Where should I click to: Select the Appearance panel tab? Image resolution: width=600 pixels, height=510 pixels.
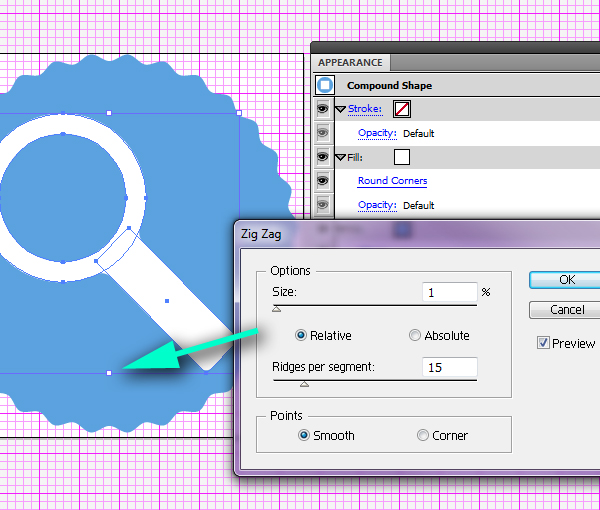point(351,62)
